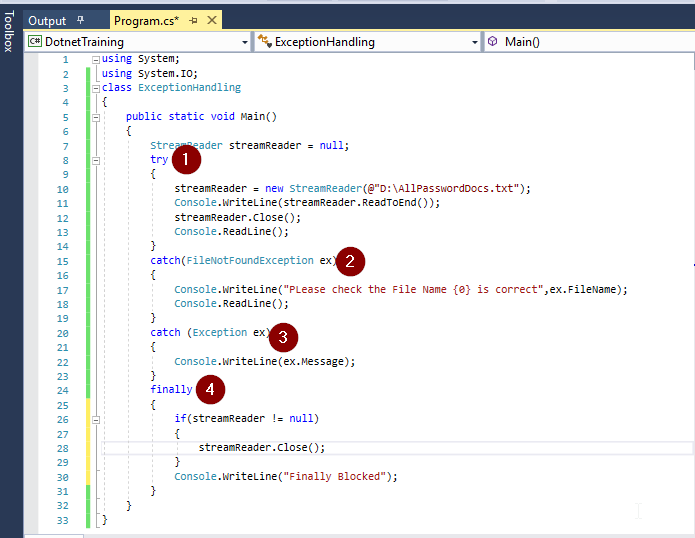Click line number 10 in the margin
Viewport: 695px width, 538px height.
coord(62,189)
